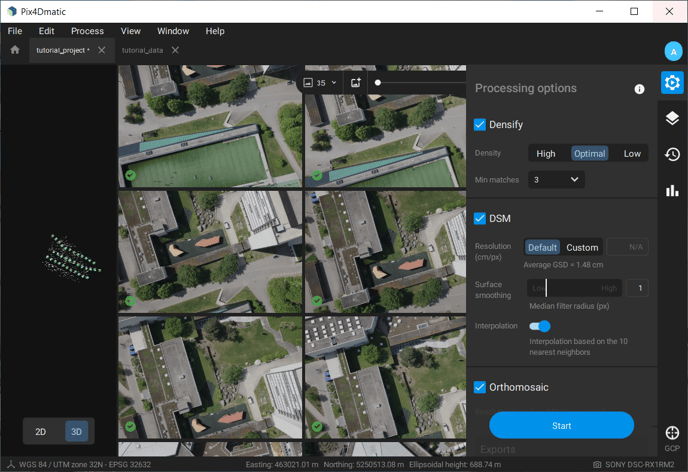Click the Start button
This screenshot has width=688, height=472.
pyautogui.click(x=561, y=425)
